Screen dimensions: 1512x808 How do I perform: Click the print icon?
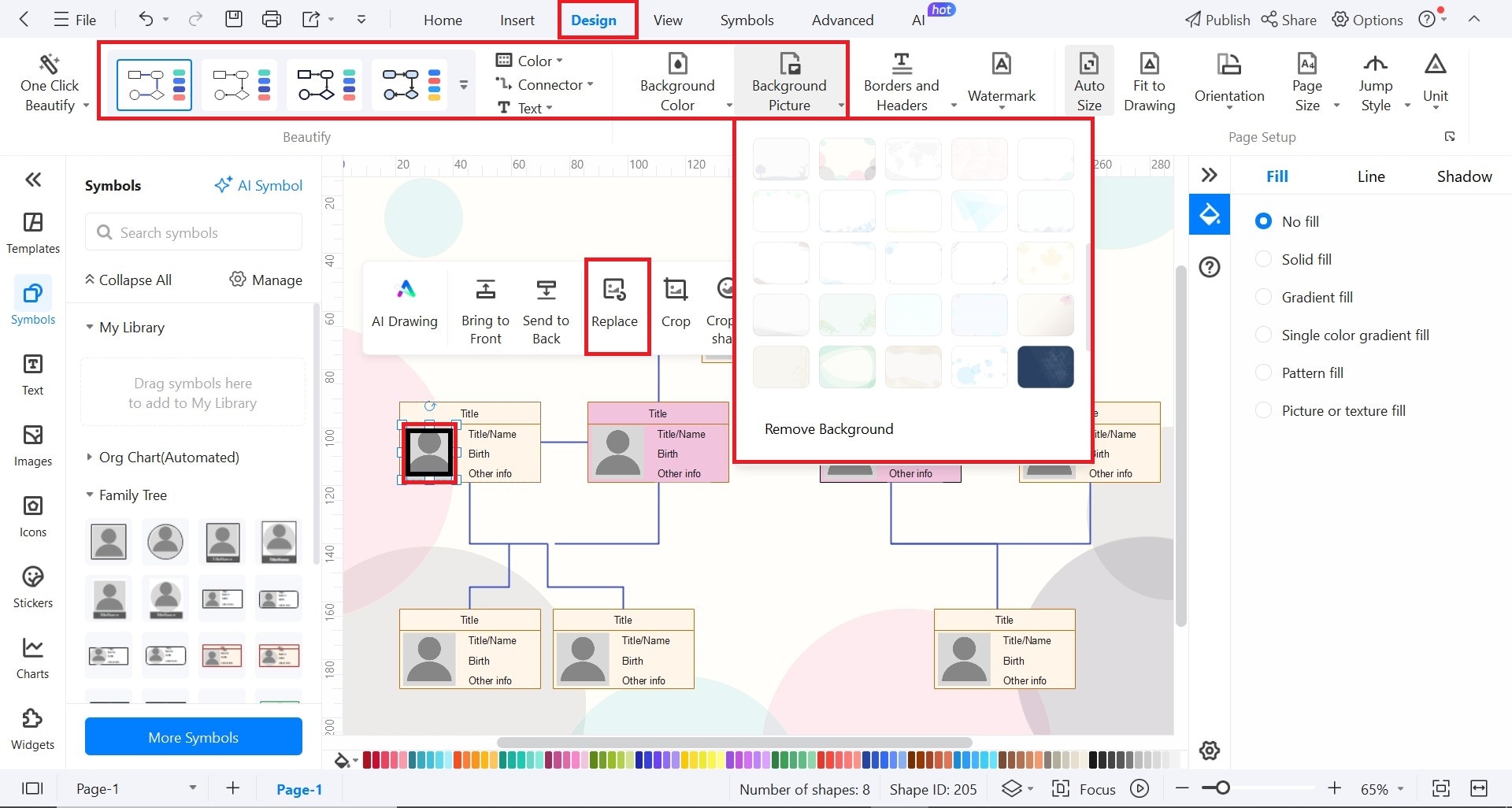[272, 19]
